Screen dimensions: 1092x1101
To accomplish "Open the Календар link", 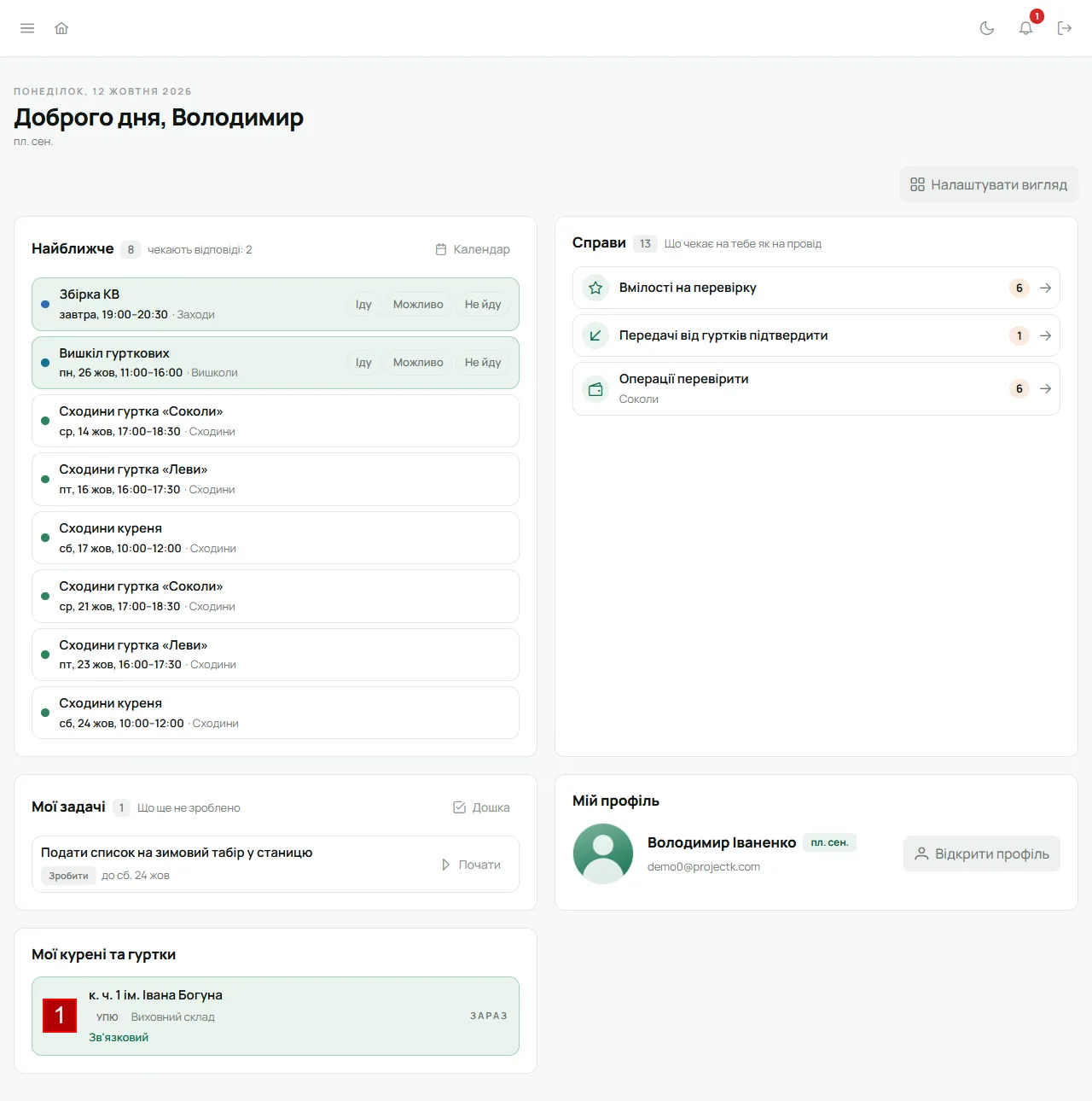I will pos(473,249).
